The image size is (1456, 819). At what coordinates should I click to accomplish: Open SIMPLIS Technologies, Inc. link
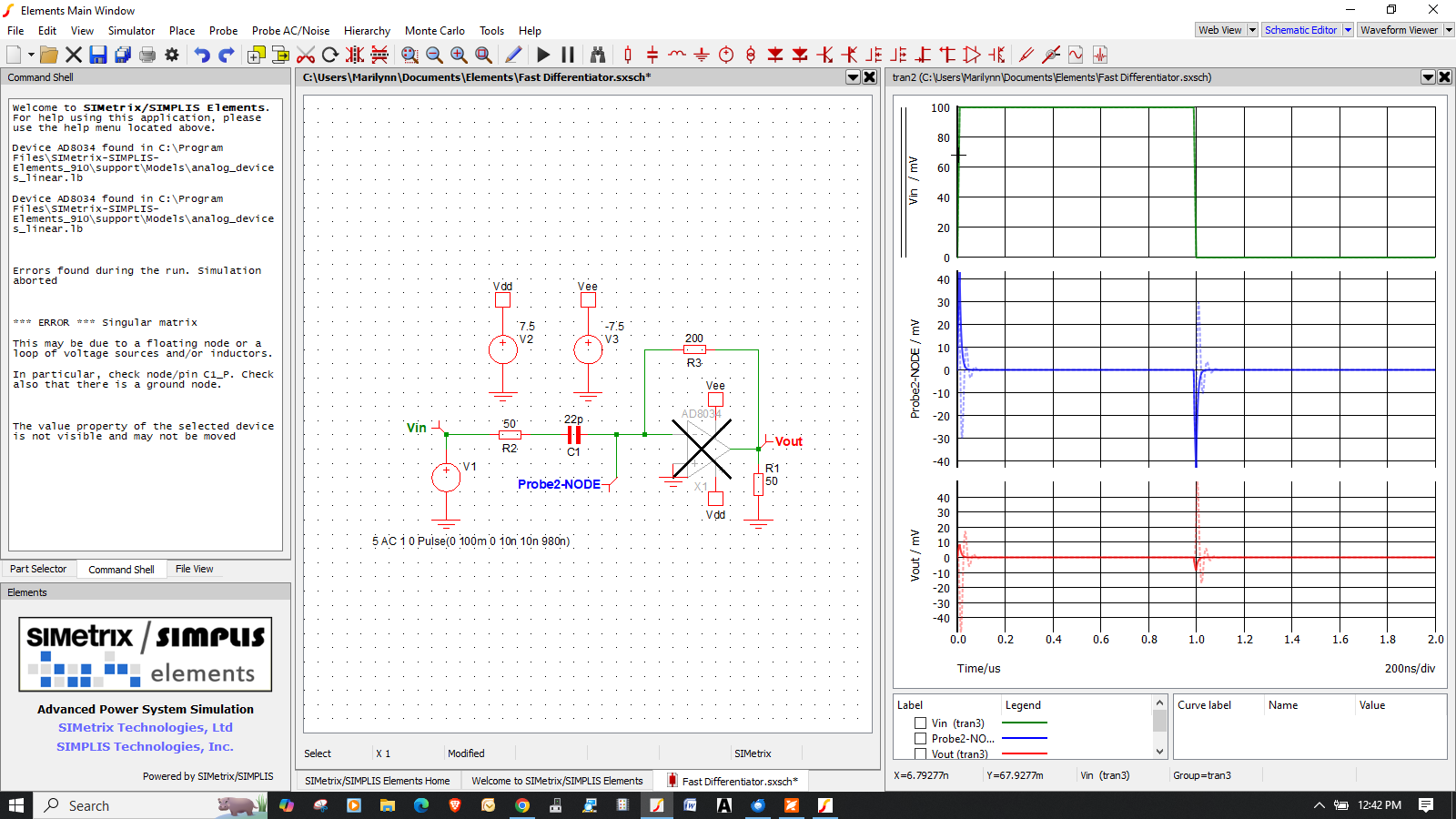[146, 746]
